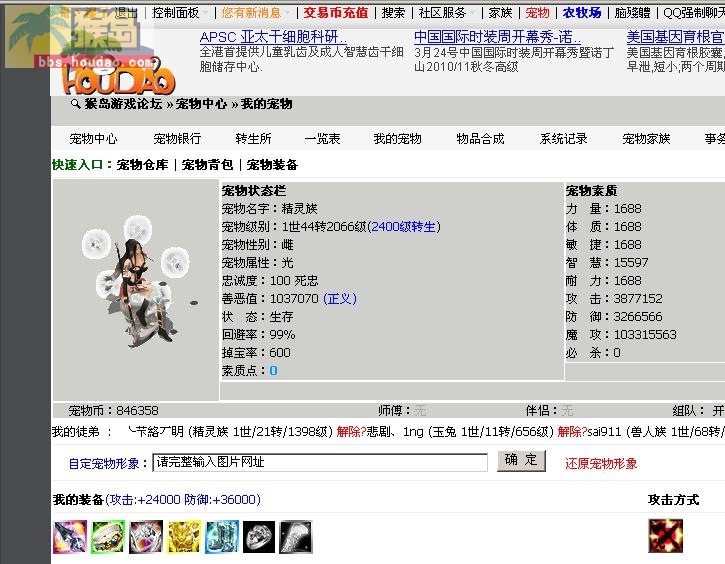Click the silver ring equipment icon
Viewport: 725px width, 564px height.
pyautogui.click(x=259, y=537)
